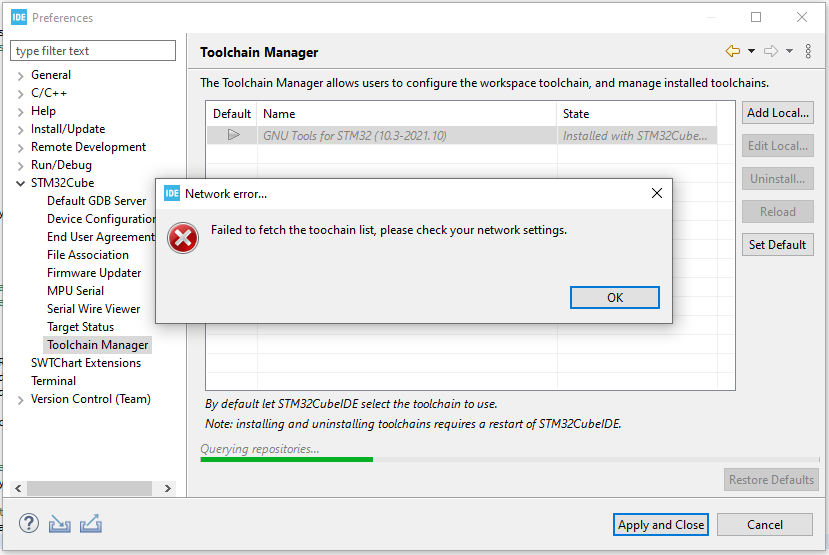
Task: Click the tree scrollbar right arrow
Action: tap(168, 488)
